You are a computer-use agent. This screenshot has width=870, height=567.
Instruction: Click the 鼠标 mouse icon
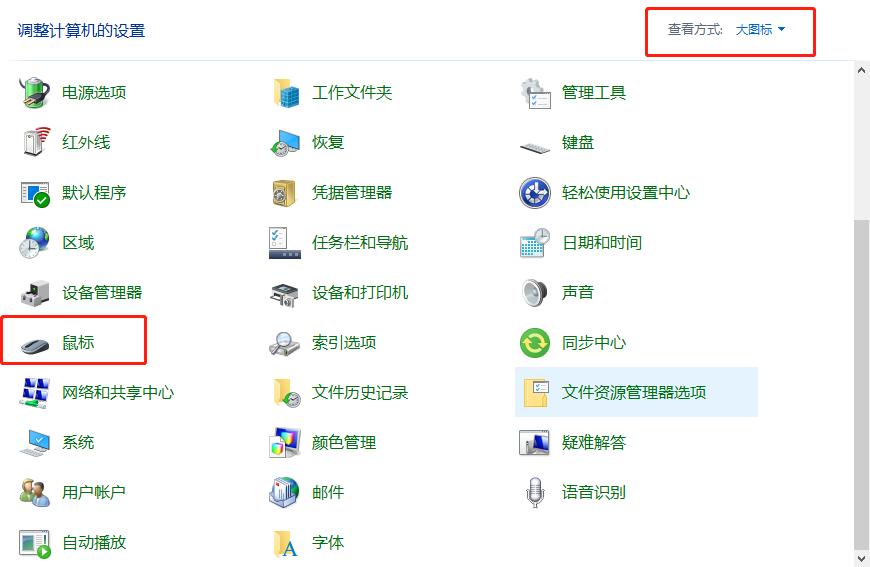(35, 345)
